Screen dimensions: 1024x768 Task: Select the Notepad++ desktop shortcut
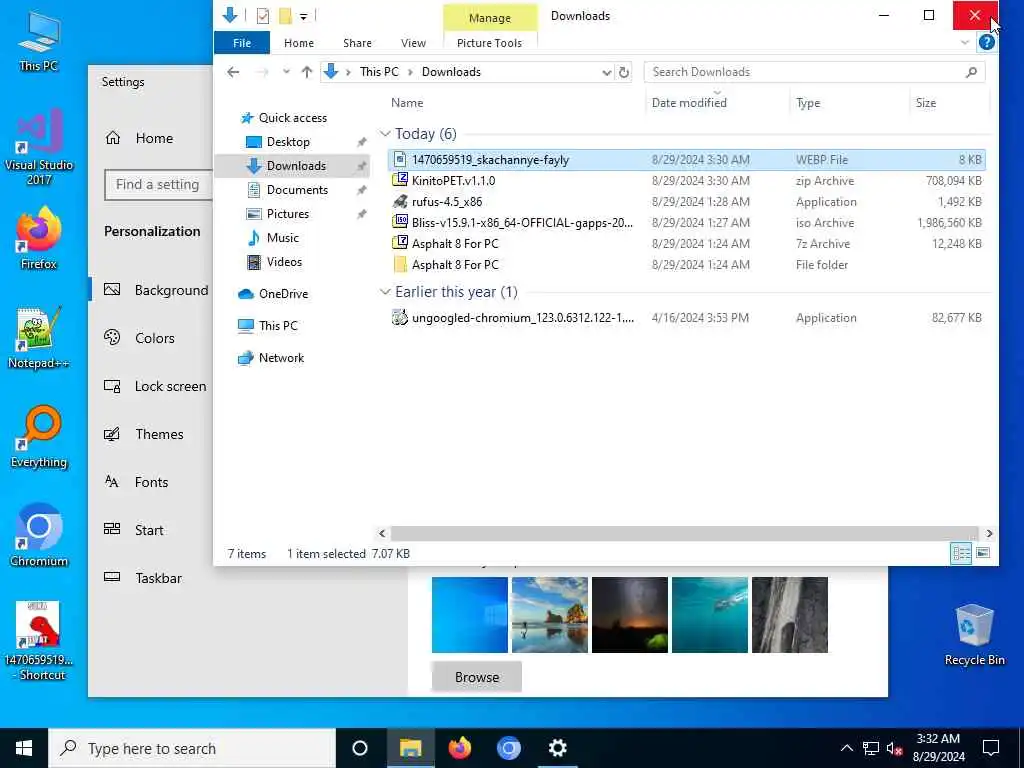click(39, 338)
